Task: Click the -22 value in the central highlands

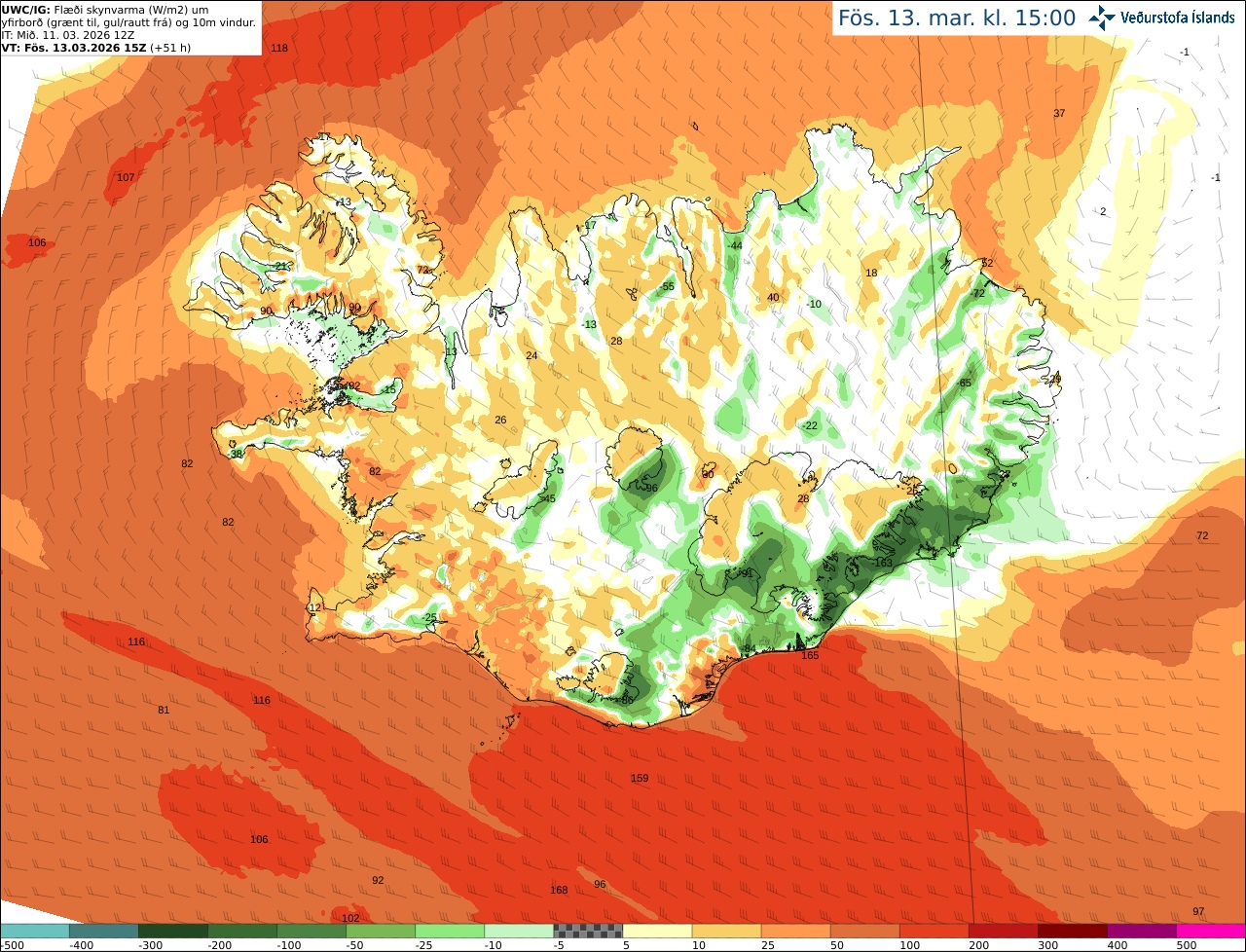Action: [810, 425]
